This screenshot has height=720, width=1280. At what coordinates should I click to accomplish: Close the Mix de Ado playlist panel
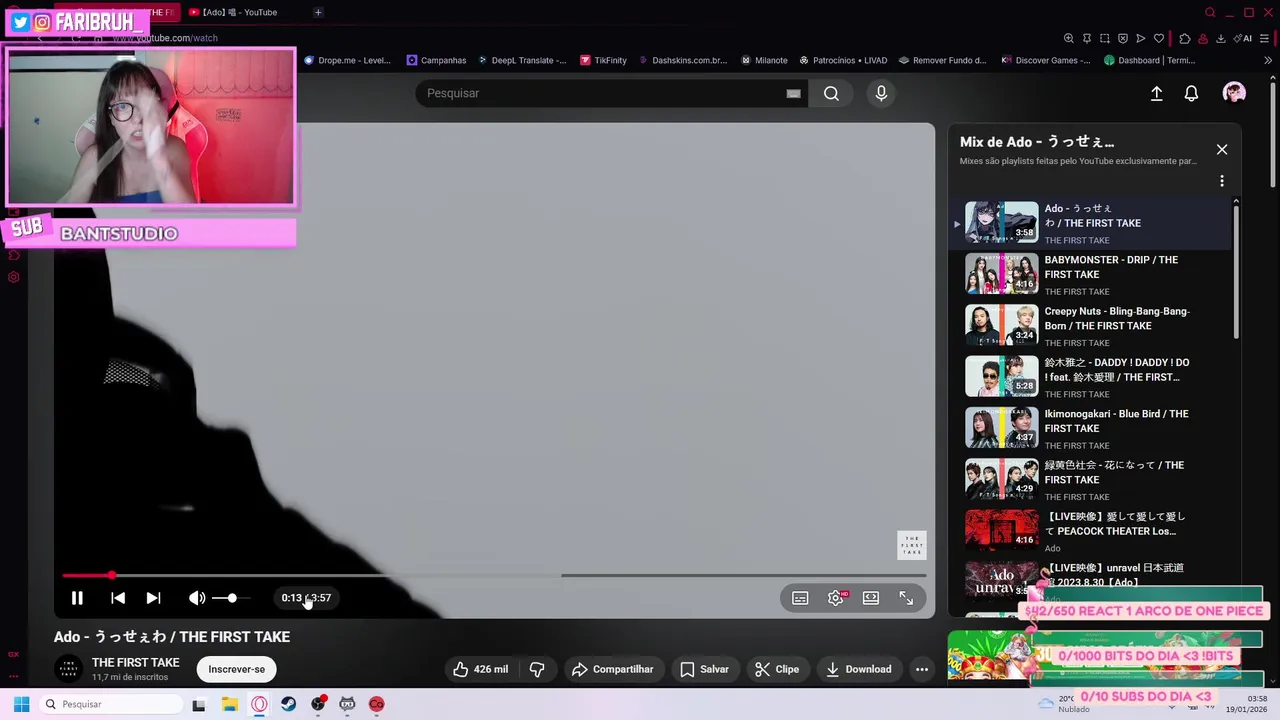[x=1221, y=149]
